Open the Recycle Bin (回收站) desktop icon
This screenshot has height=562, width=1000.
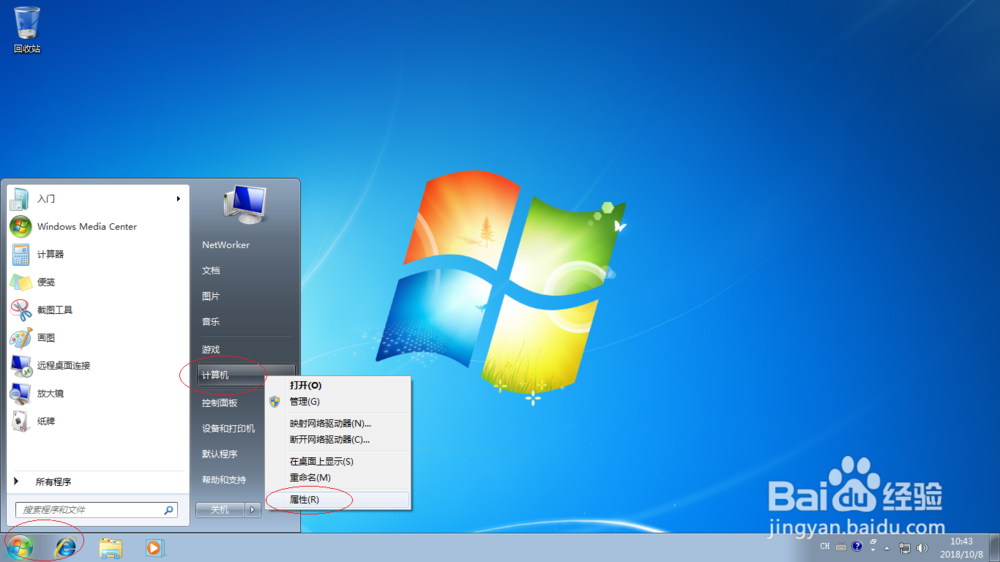point(27,29)
